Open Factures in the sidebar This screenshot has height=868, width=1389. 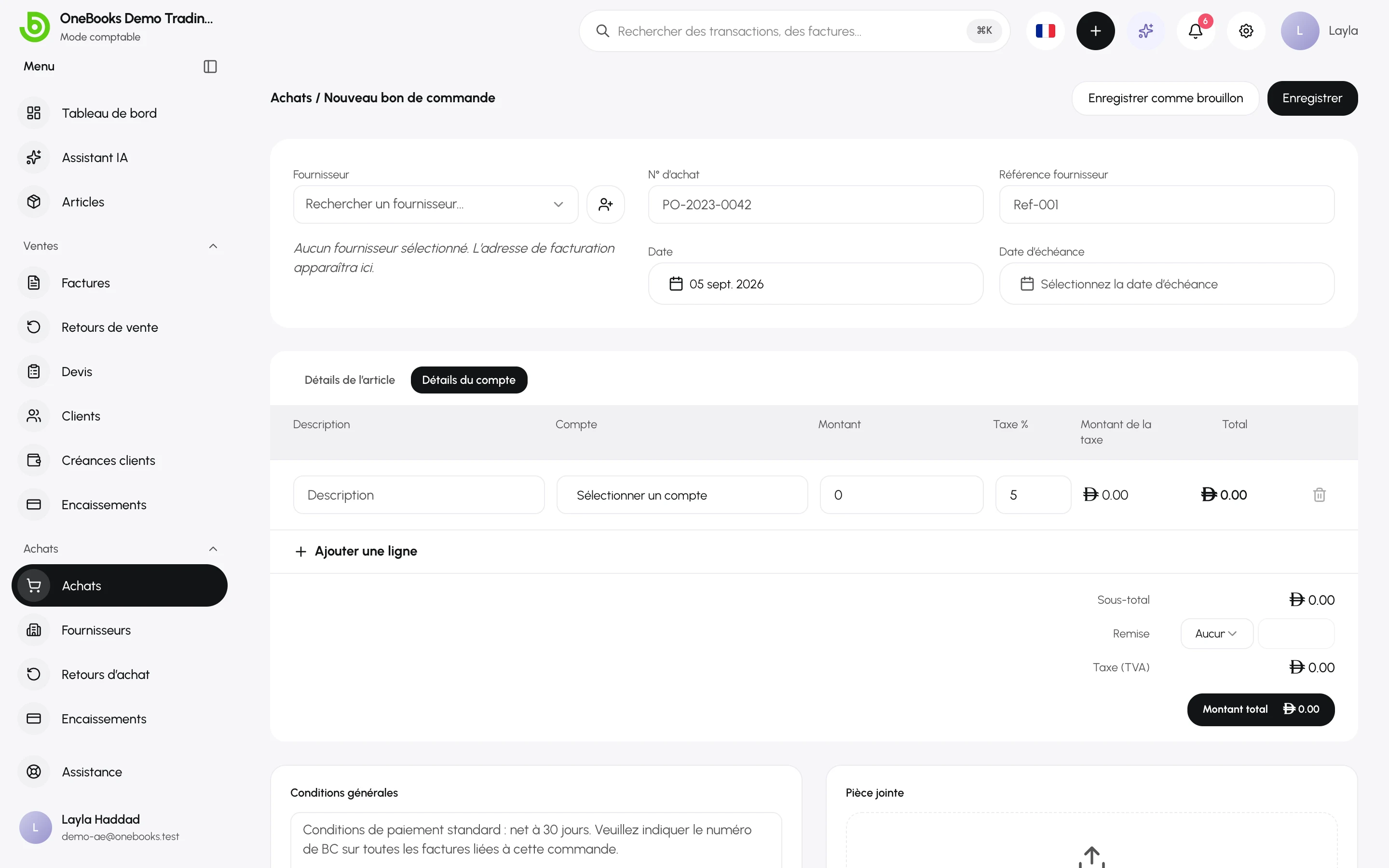[120, 283]
